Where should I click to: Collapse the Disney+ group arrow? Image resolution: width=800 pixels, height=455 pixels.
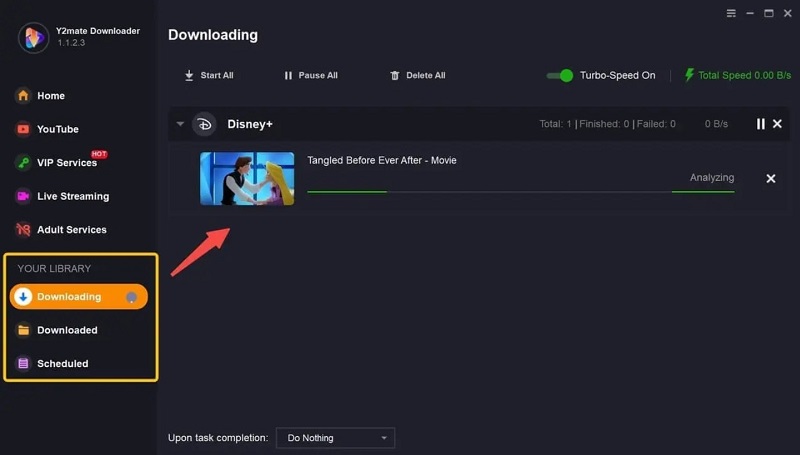click(x=180, y=124)
